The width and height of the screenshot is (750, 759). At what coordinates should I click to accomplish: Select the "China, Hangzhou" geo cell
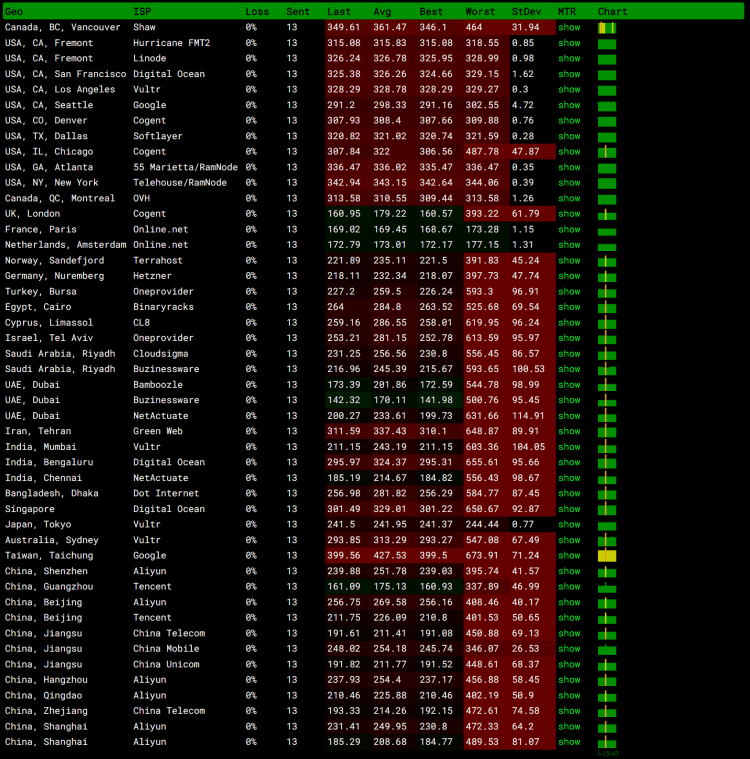point(46,680)
